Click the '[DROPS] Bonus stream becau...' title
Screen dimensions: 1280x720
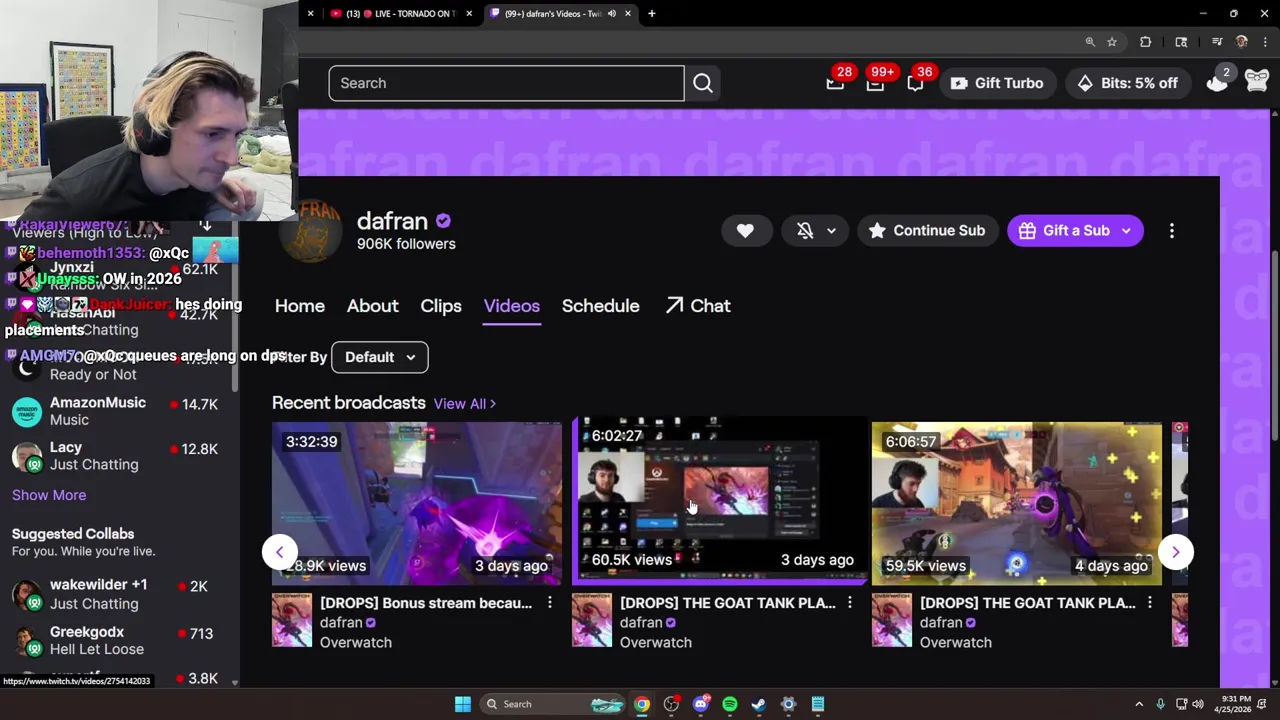(426, 603)
